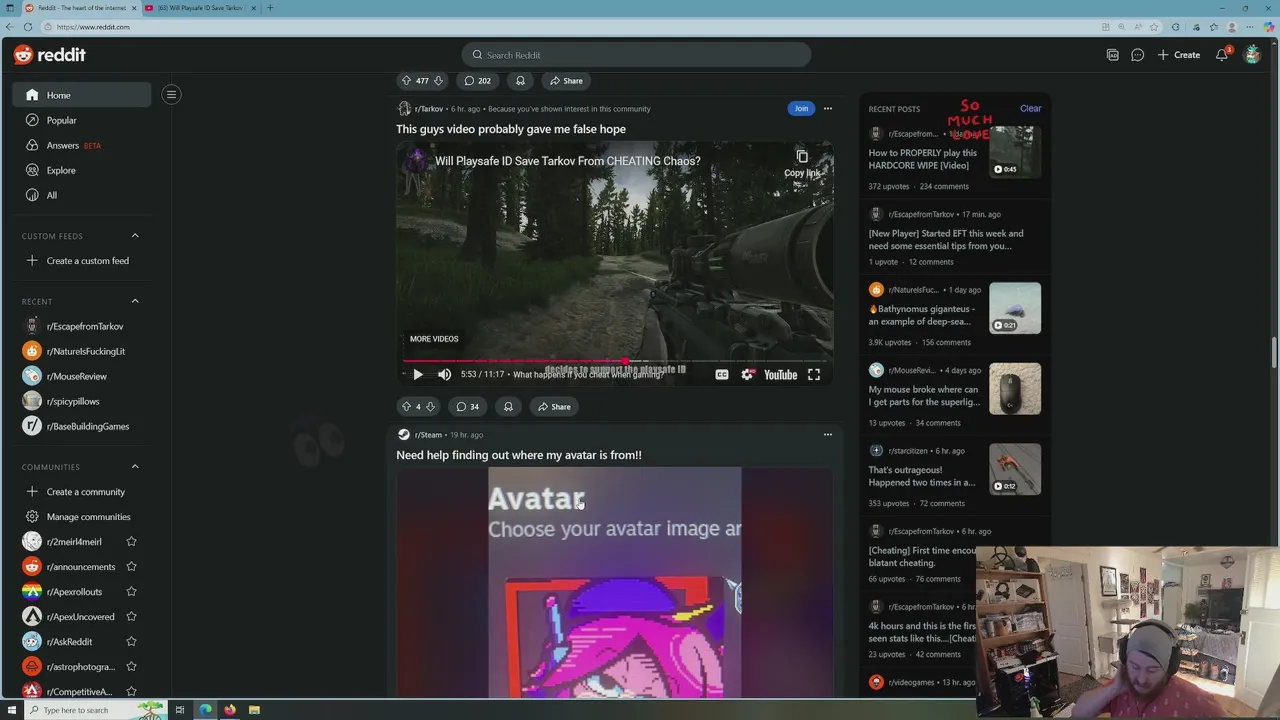Give an award on the Tarkov post
The image size is (1280, 720).
508,407
